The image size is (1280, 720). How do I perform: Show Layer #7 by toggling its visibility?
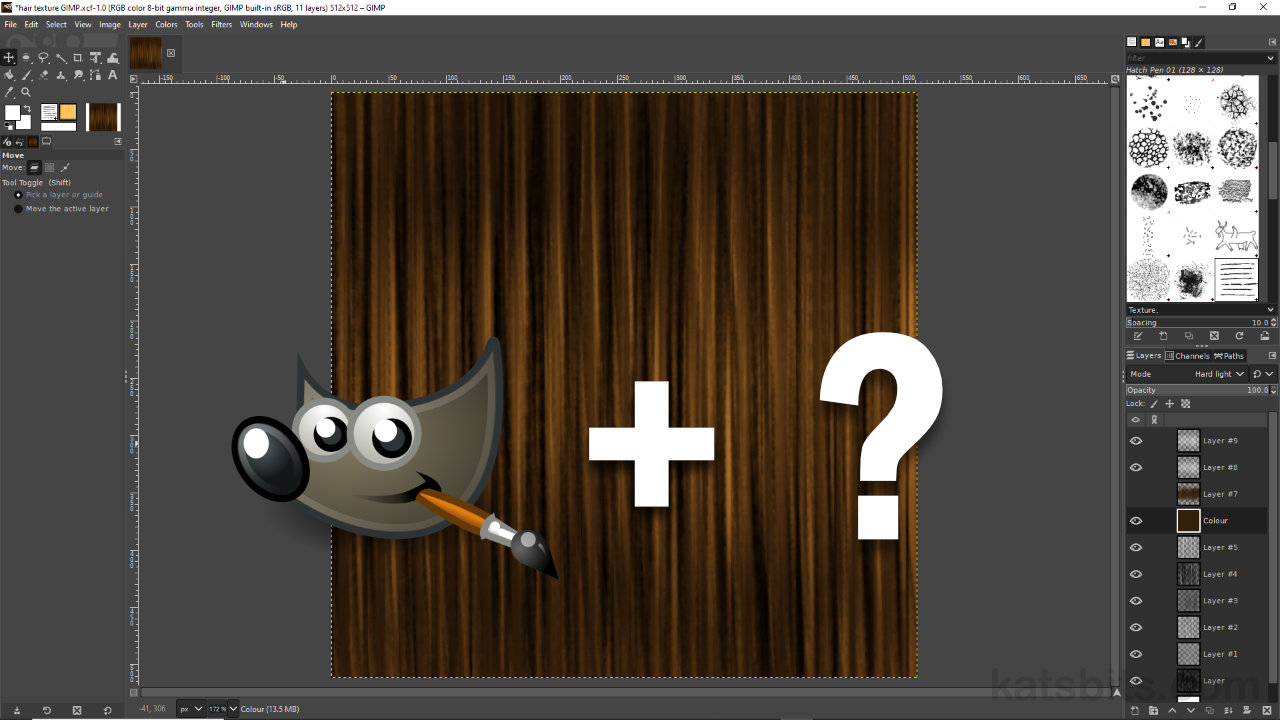click(1136, 494)
